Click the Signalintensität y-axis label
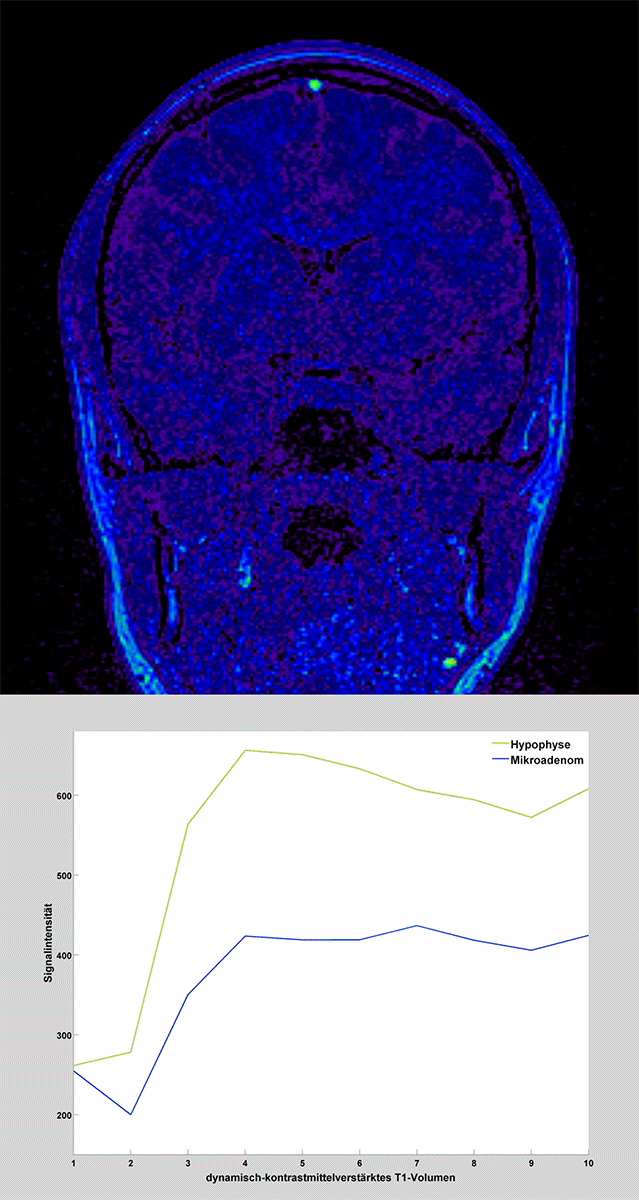The image size is (639, 1200). (48, 944)
